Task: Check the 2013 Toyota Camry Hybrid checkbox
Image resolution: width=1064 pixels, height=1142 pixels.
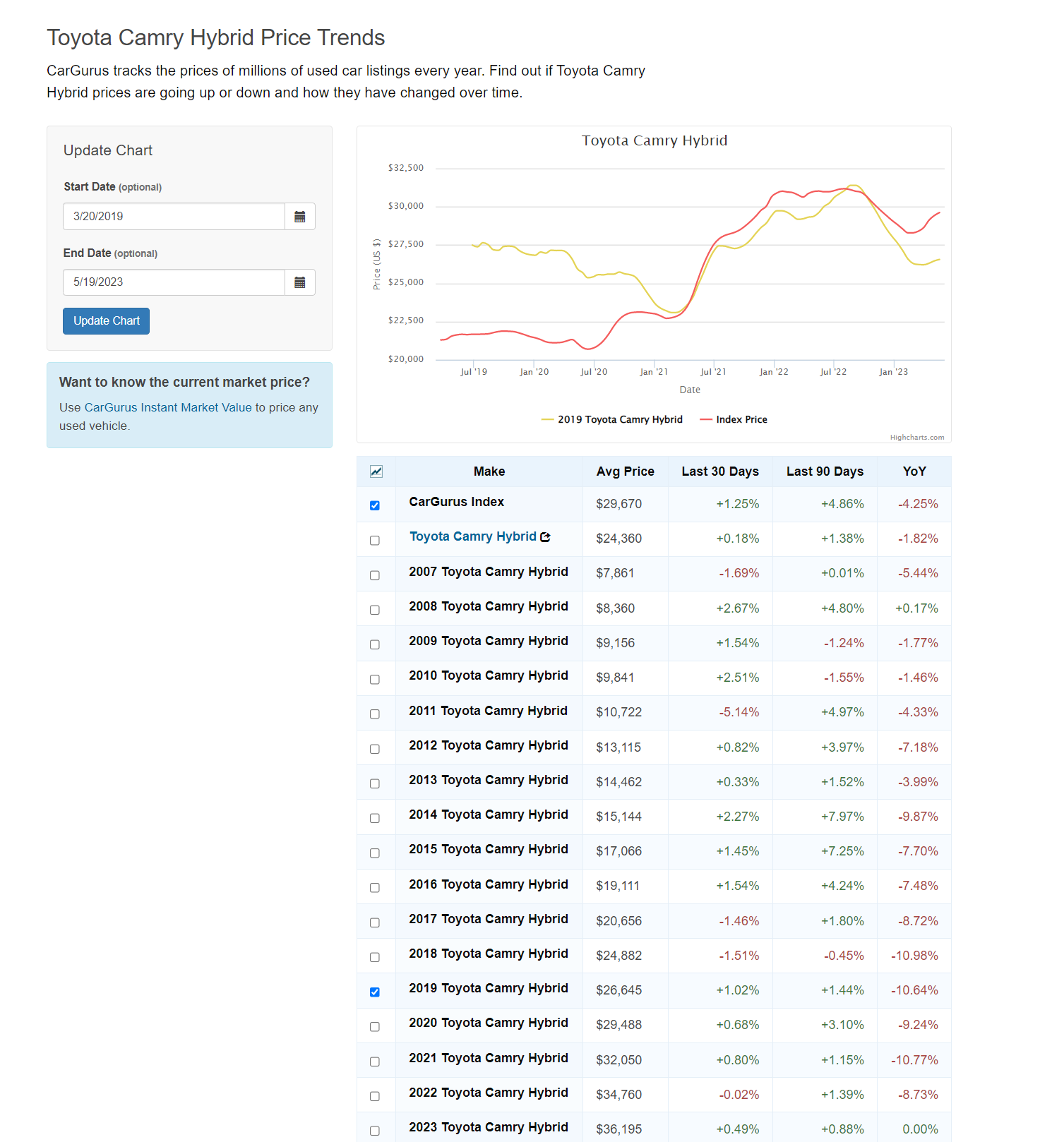Action: (375, 783)
